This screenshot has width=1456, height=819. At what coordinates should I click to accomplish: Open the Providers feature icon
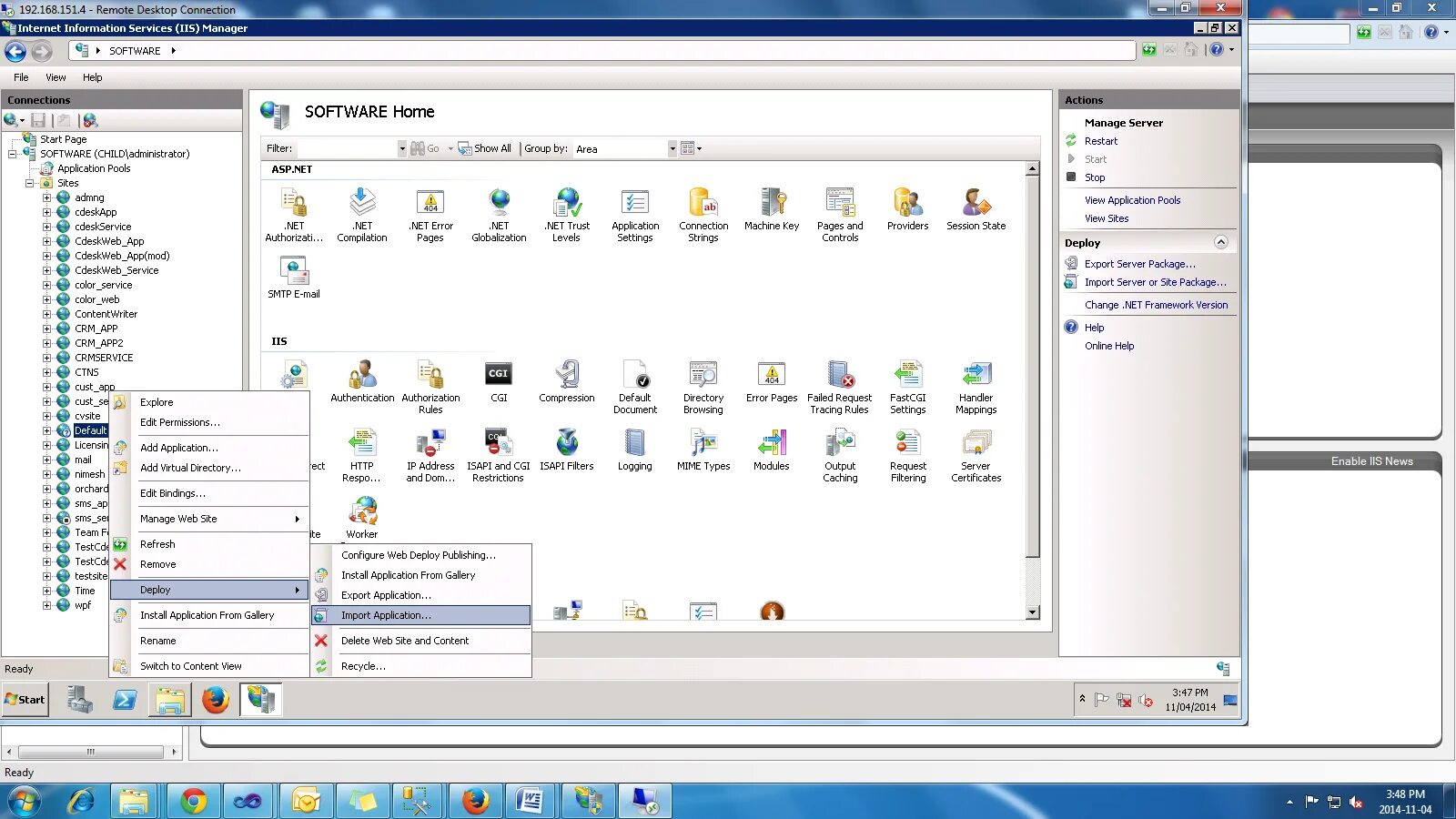coord(908,209)
